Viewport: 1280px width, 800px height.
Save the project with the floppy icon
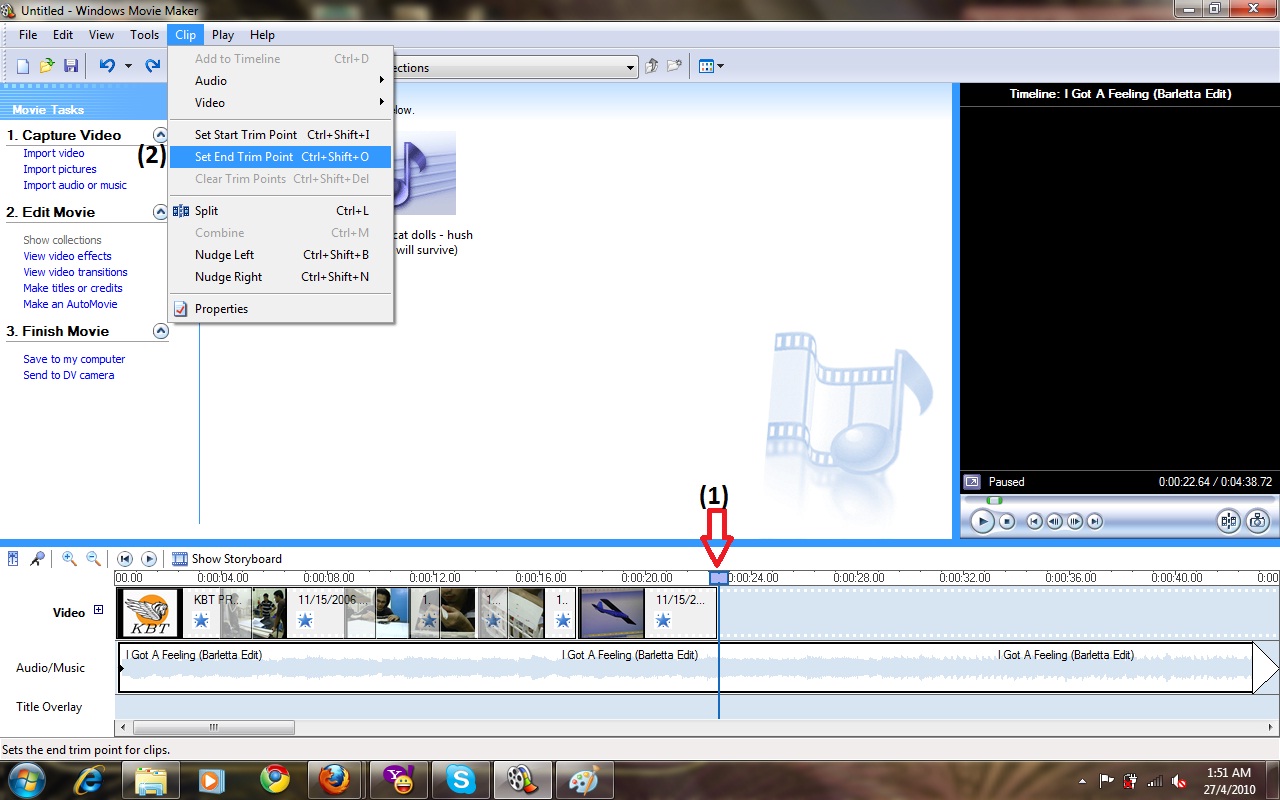[x=71, y=66]
